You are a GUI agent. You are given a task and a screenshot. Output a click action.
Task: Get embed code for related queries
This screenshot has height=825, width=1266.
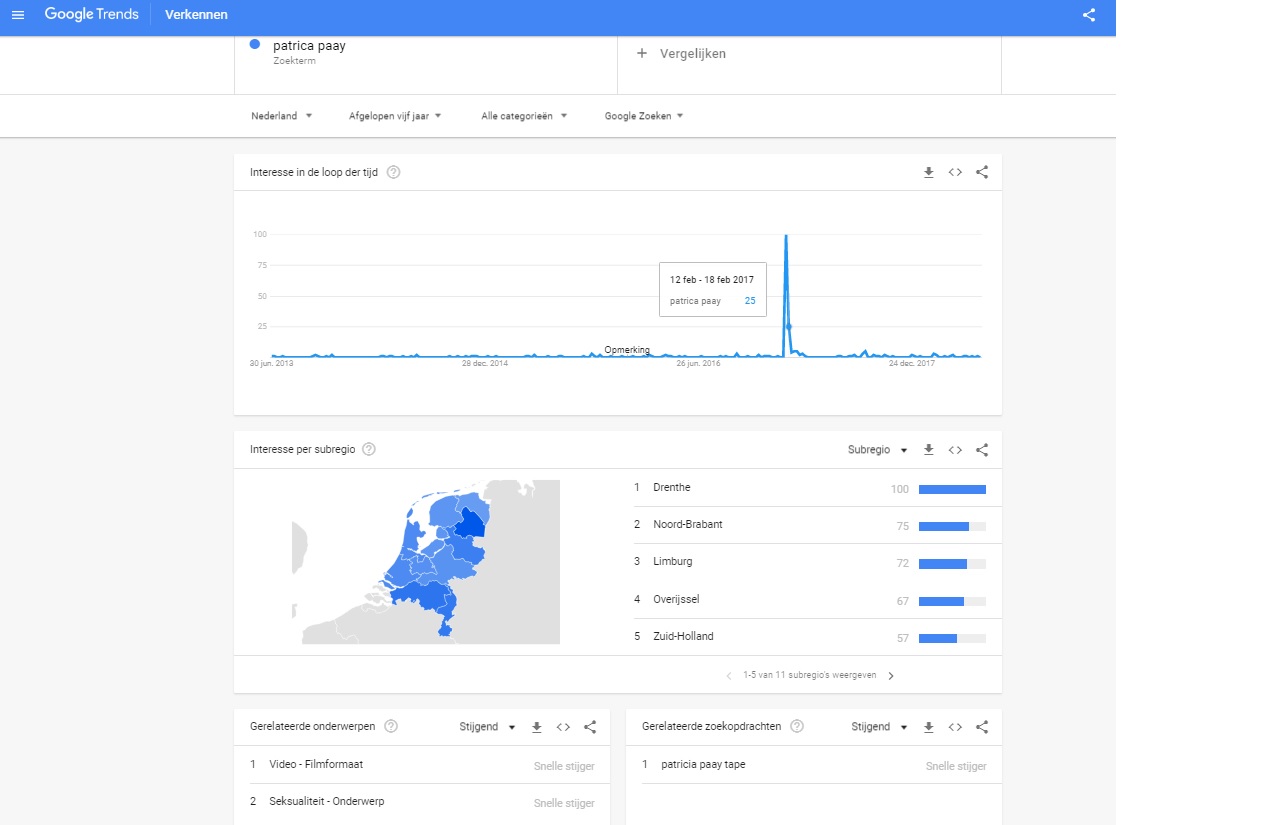click(955, 727)
